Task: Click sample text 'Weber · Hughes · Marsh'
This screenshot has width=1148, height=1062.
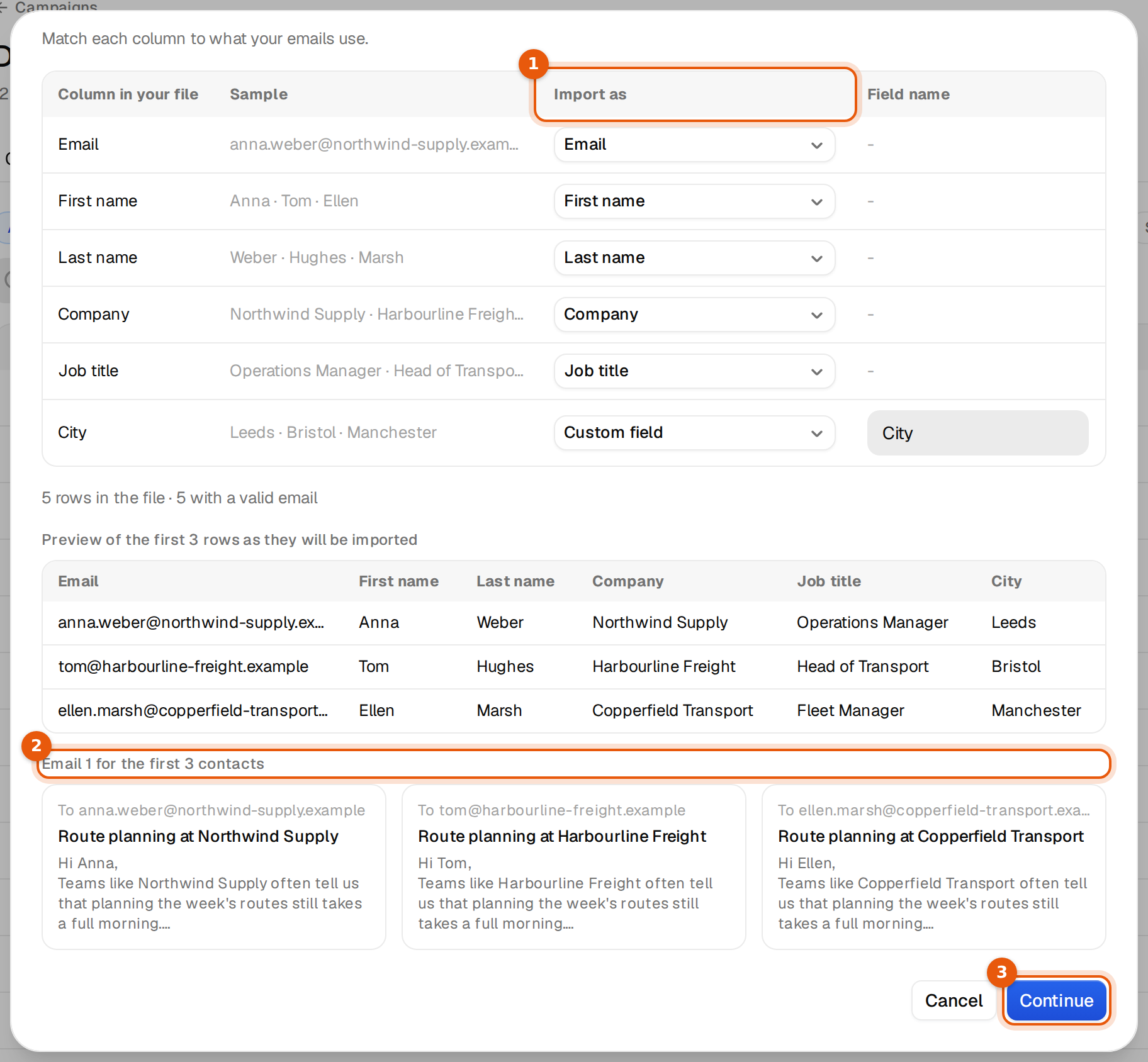Action: [x=317, y=258]
